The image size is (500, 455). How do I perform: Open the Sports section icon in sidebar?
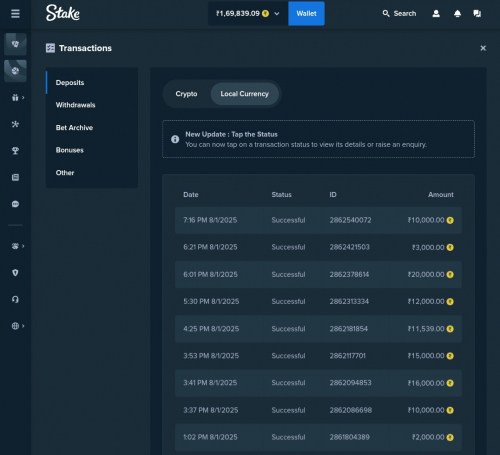15,71
